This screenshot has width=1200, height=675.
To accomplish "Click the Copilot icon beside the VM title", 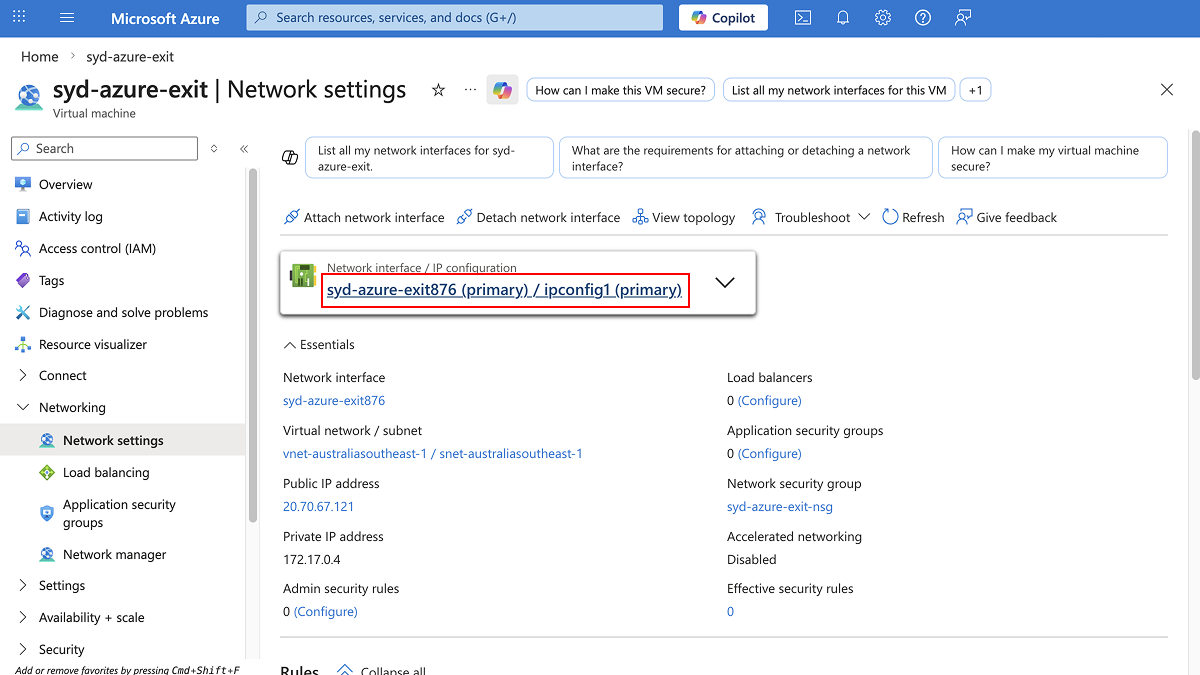I will (x=502, y=89).
